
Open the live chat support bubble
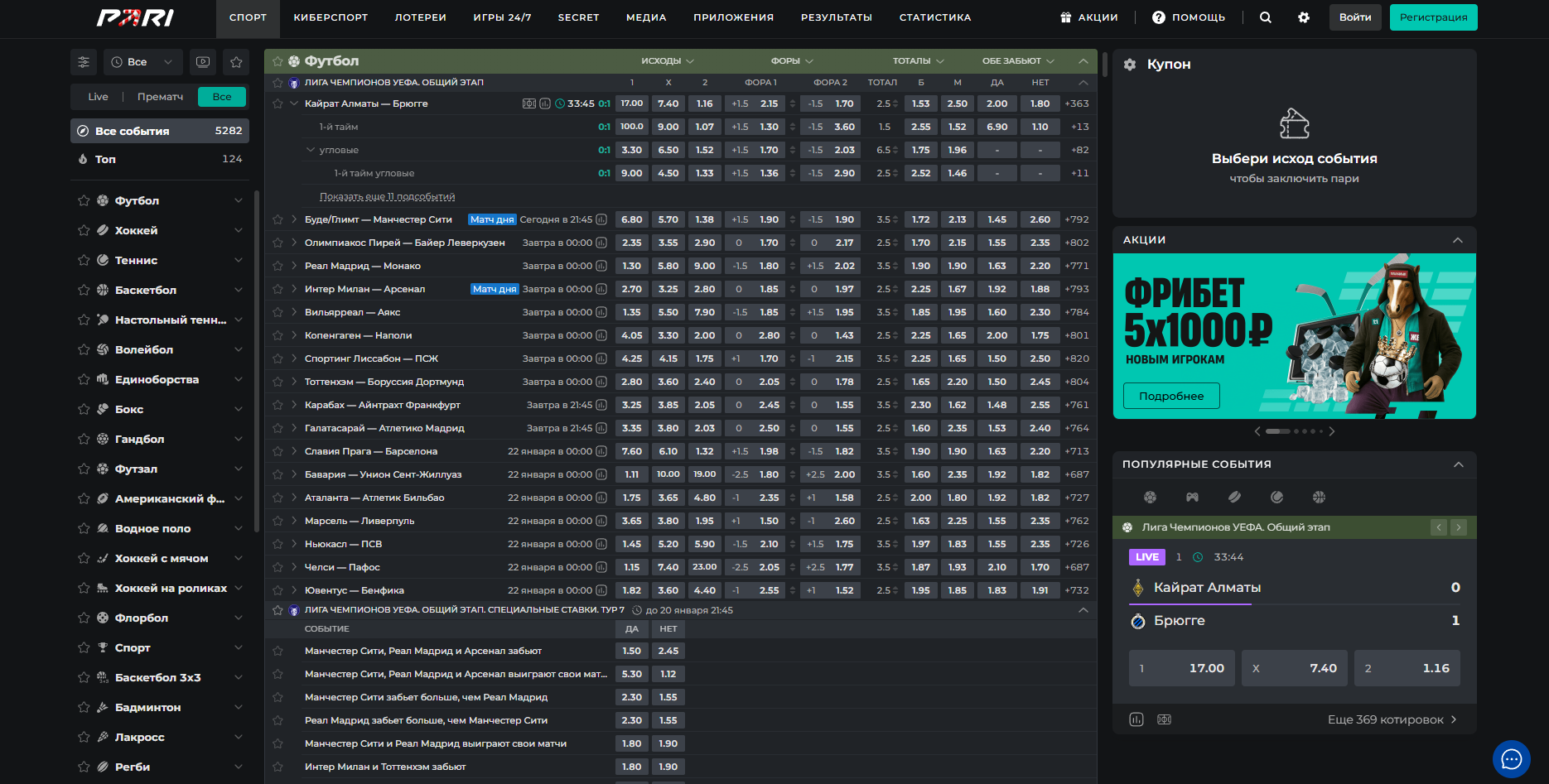click(x=1511, y=758)
